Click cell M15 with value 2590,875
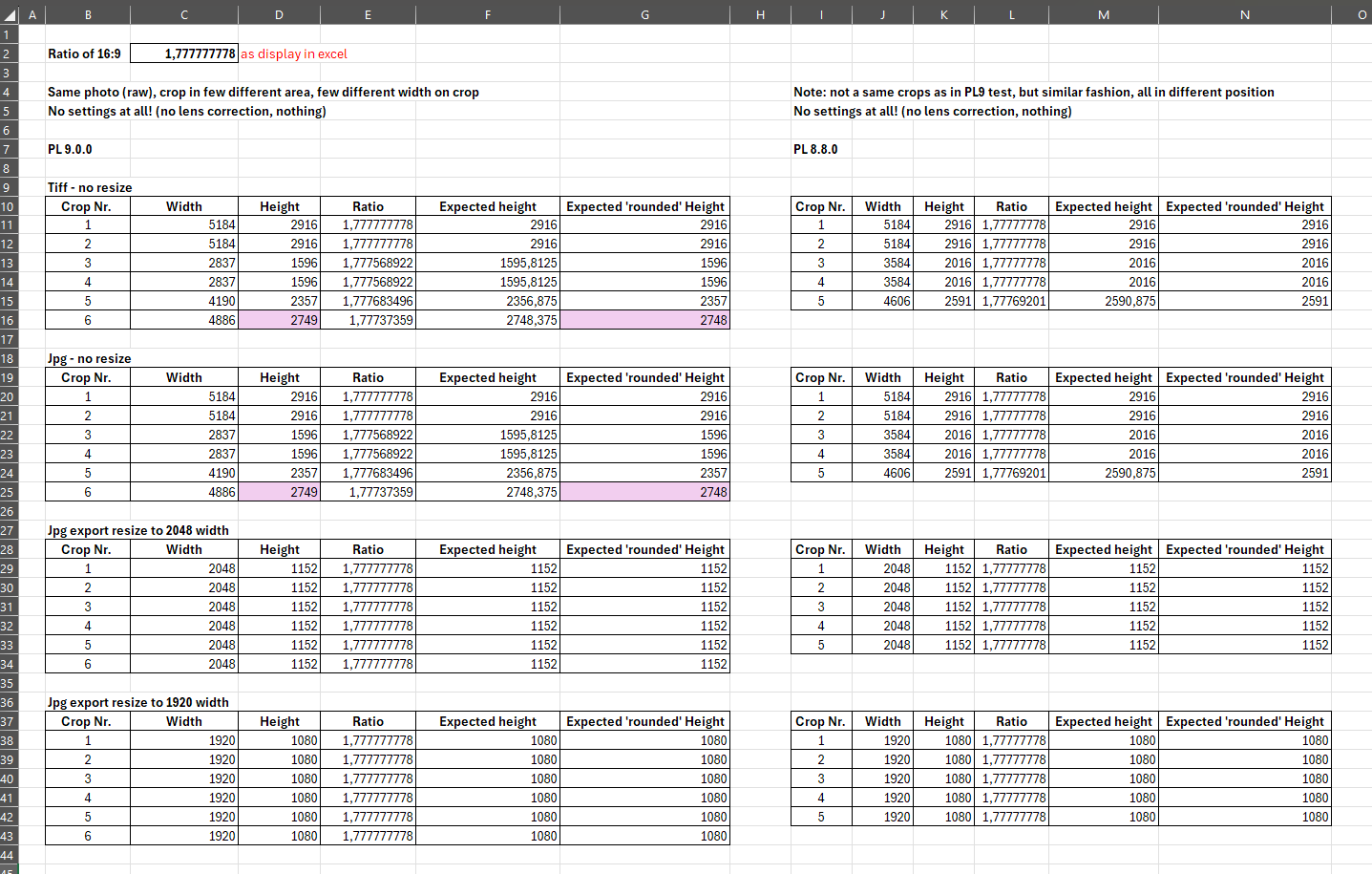This screenshot has height=874, width=1372. (1103, 302)
